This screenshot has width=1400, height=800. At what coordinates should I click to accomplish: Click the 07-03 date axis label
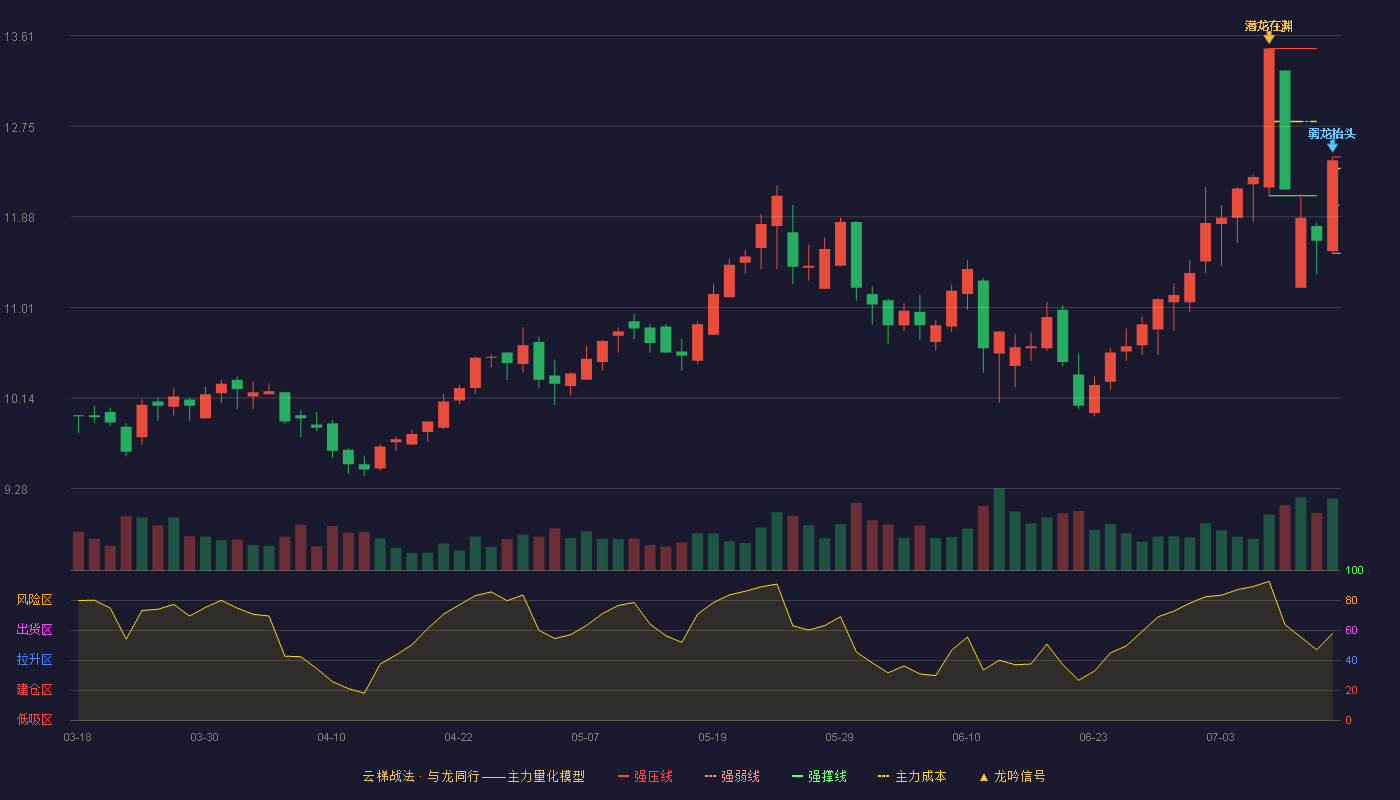[1220, 737]
